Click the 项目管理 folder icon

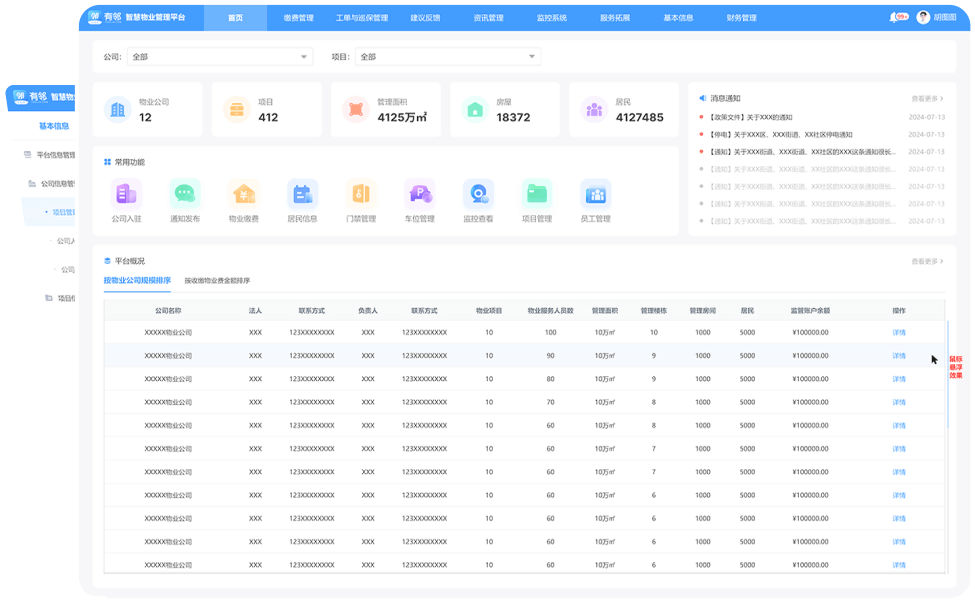(537, 194)
